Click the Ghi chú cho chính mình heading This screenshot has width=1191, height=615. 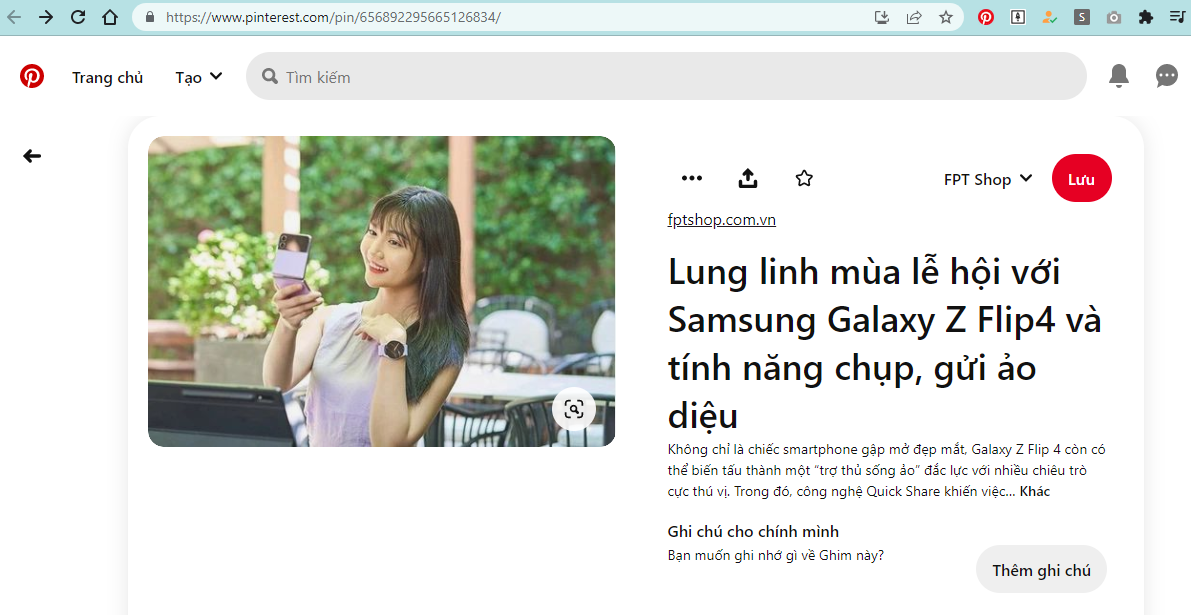pos(753,531)
